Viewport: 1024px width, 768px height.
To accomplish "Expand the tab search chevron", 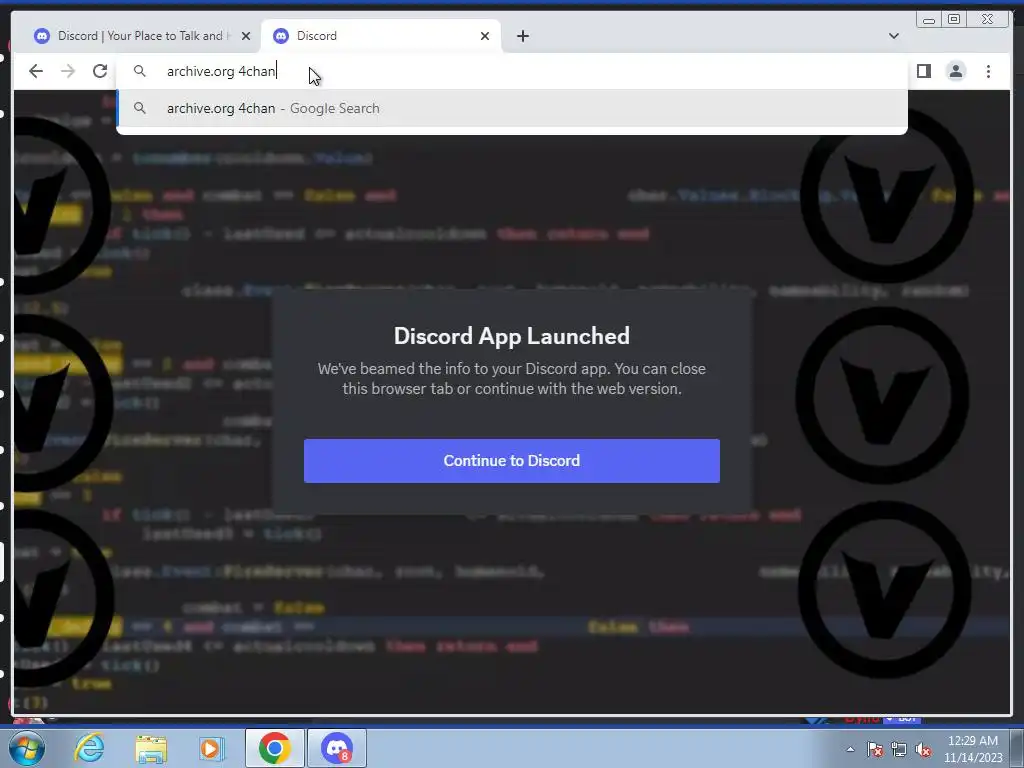I will pyautogui.click(x=893, y=36).
